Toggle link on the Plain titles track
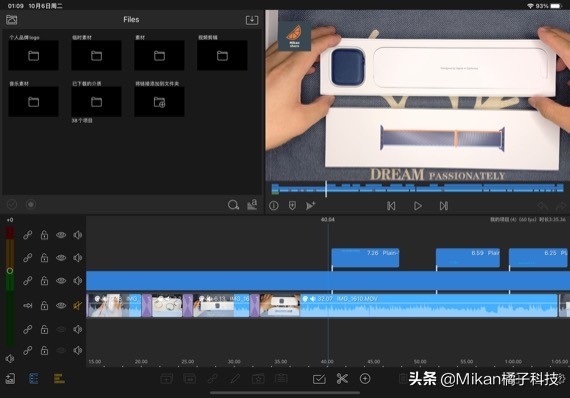The height and width of the screenshot is (398, 570). (x=28, y=258)
